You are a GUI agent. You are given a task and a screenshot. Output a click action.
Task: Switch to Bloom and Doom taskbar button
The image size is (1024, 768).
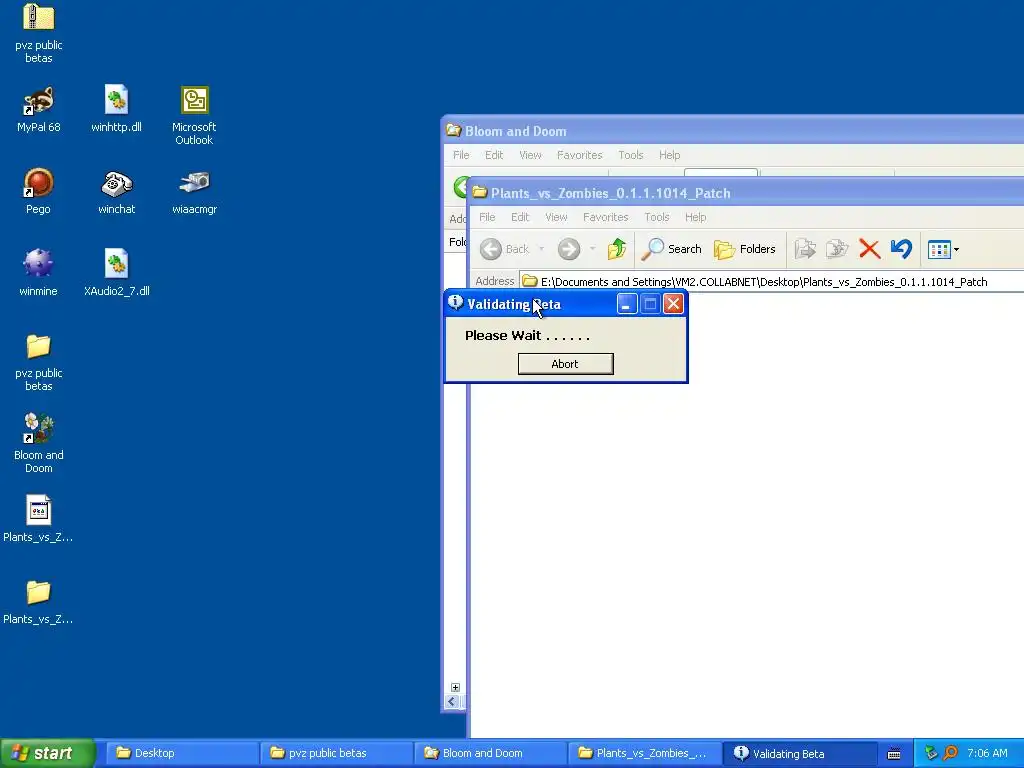(490, 753)
